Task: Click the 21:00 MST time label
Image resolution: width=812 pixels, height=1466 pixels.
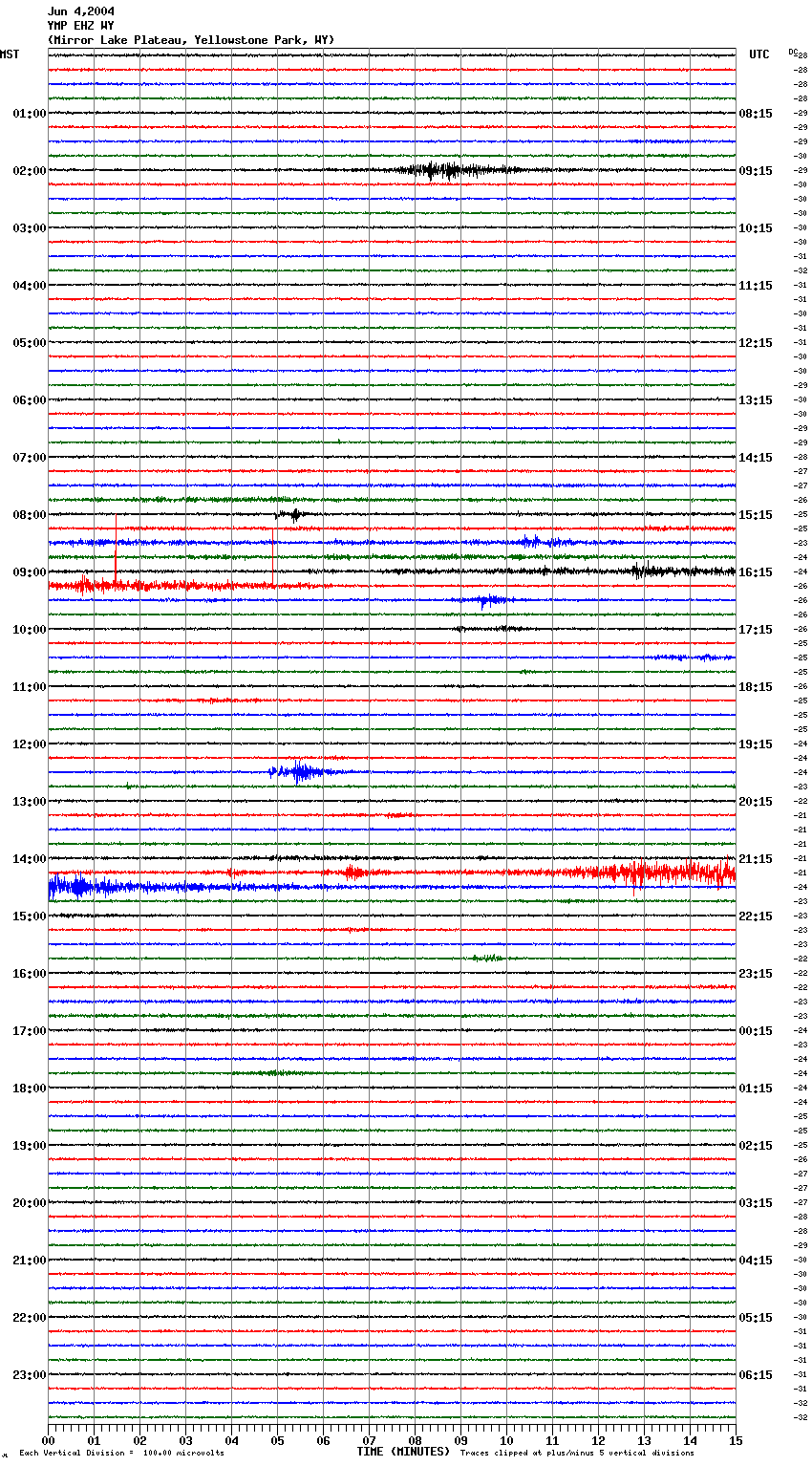Action: pyautogui.click(x=30, y=1261)
